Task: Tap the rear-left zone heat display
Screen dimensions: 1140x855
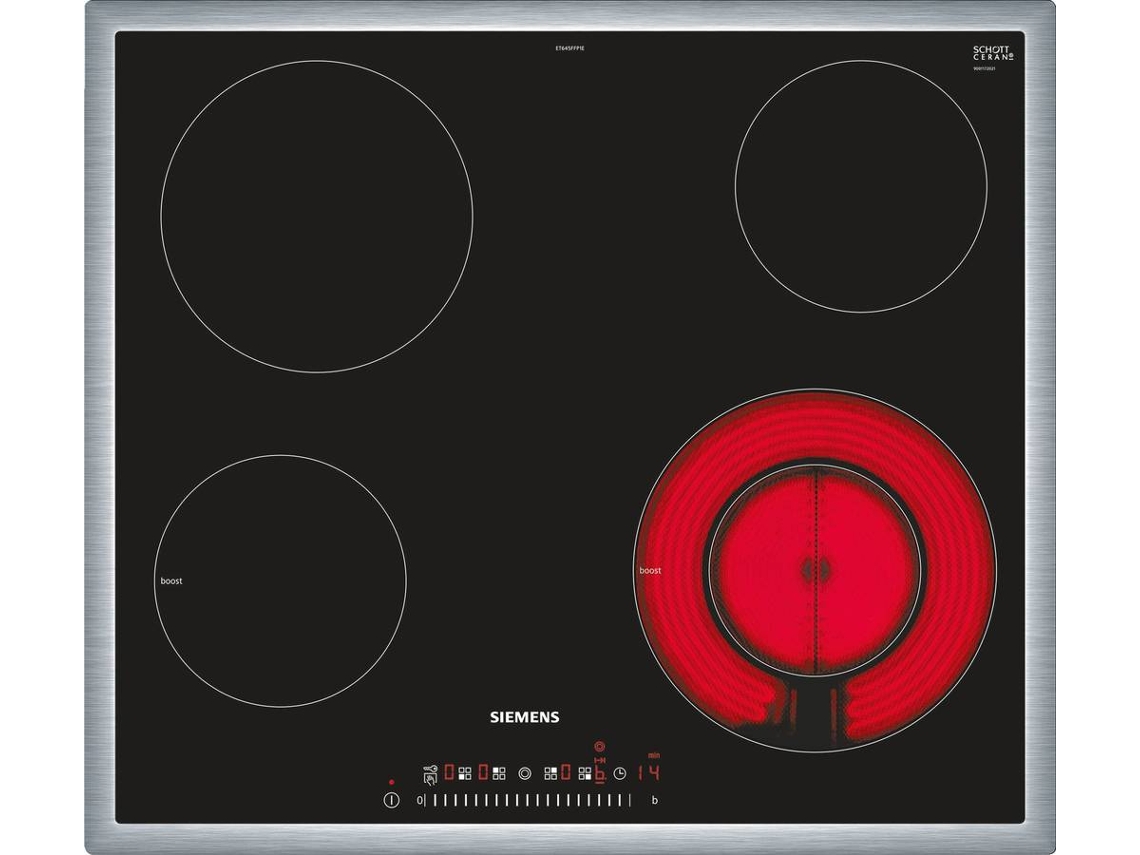Action: [x=483, y=772]
